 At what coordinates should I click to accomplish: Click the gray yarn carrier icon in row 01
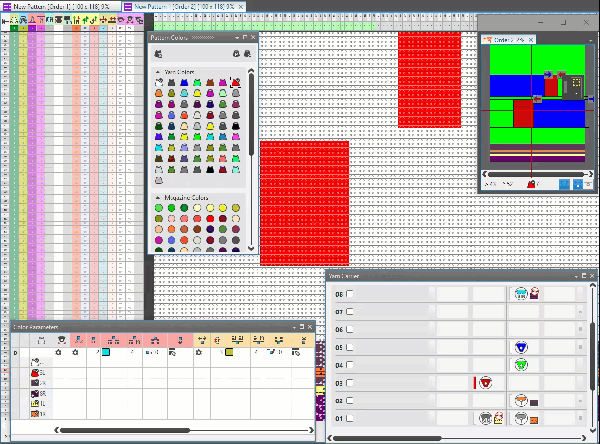click(x=486, y=418)
